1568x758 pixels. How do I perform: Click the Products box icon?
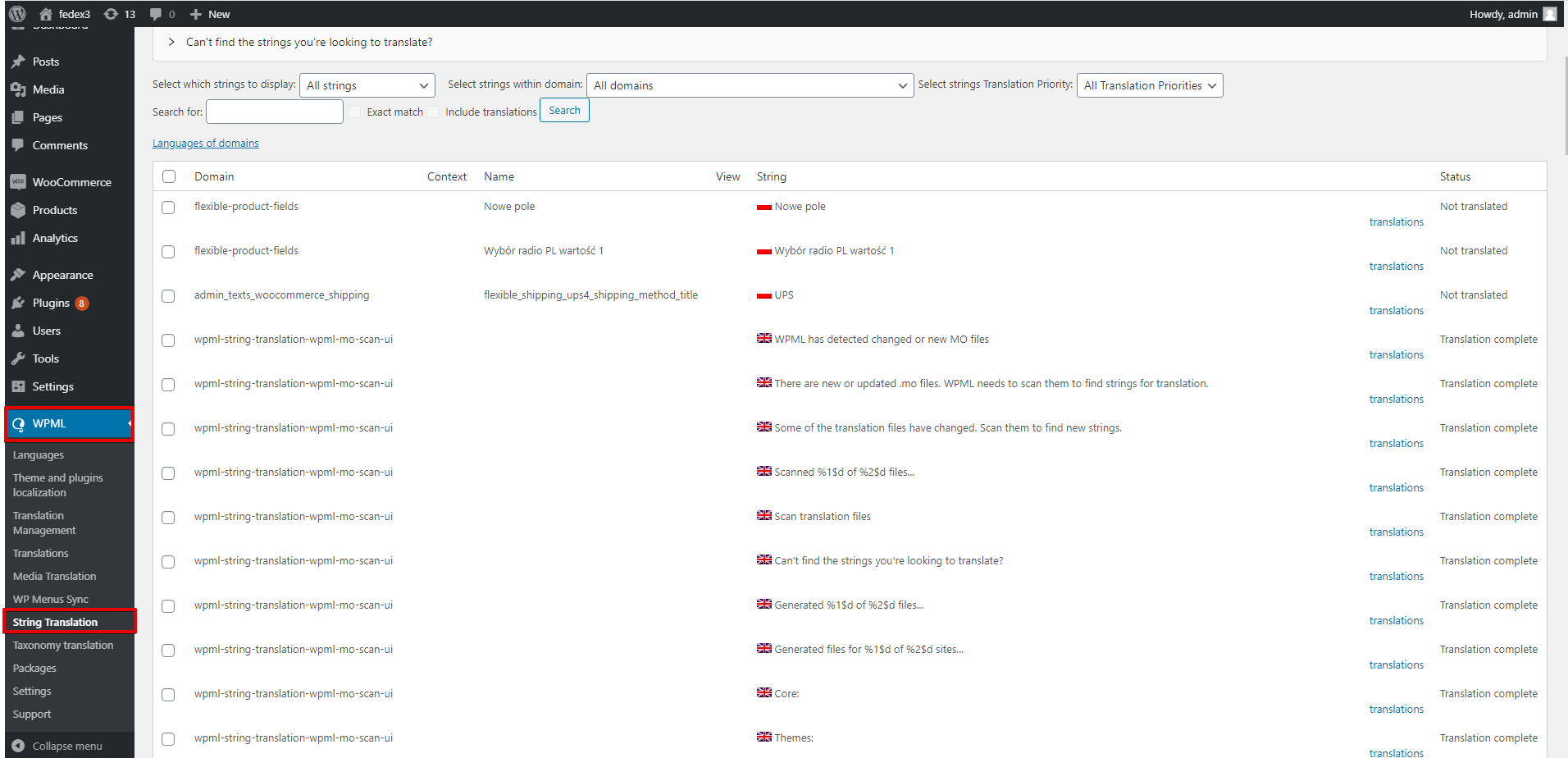pyautogui.click(x=18, y=210)
